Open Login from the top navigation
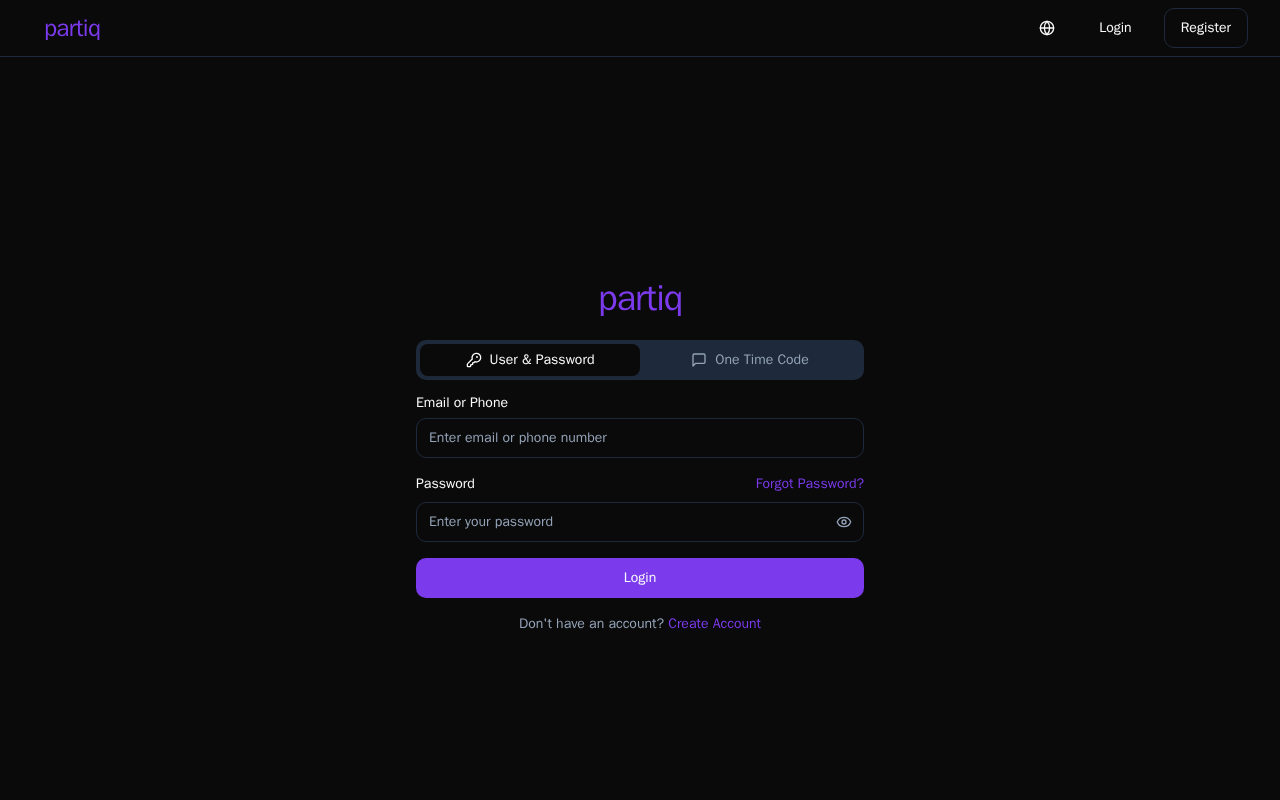 [1115, 28]
